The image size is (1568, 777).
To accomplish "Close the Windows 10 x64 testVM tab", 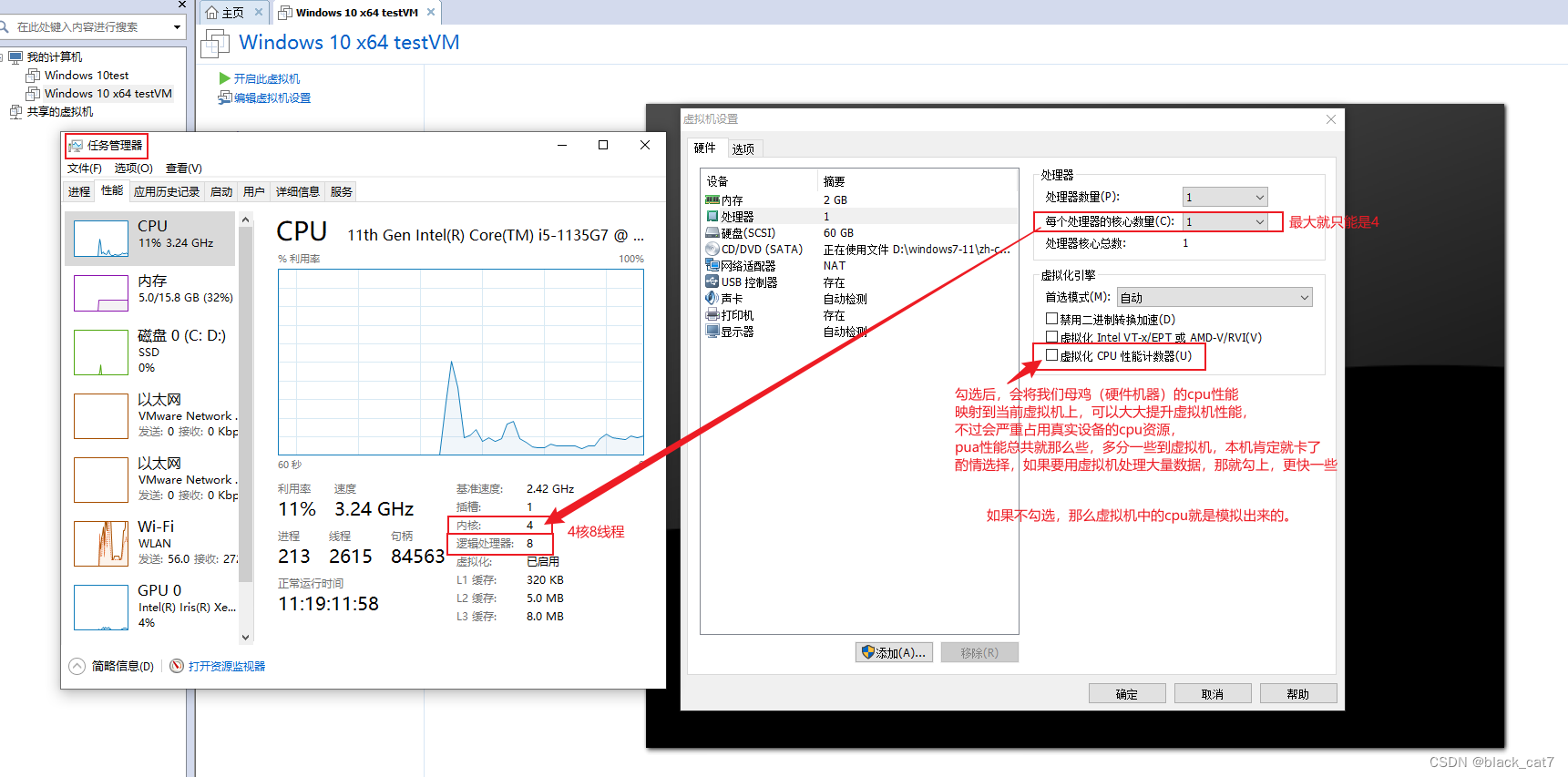I will pyautogui.click(x=431, y=12).
